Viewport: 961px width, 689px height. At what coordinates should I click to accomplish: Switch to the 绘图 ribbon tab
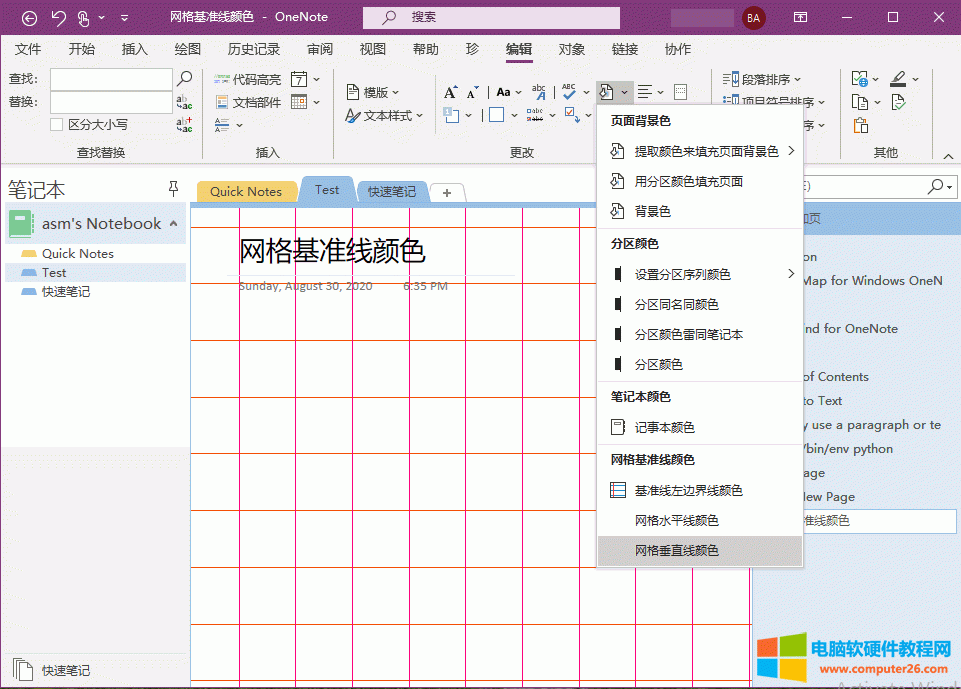pyautogui.click(x=187, y=49)
